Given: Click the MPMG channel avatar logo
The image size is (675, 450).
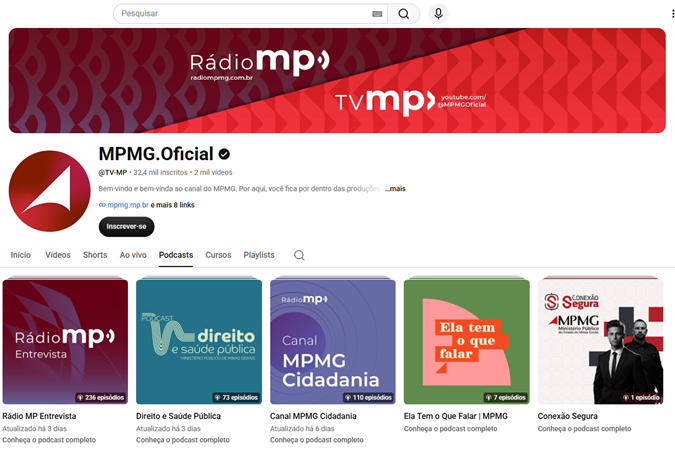Looking at the screenshot, I should click(x=50, y=191).
